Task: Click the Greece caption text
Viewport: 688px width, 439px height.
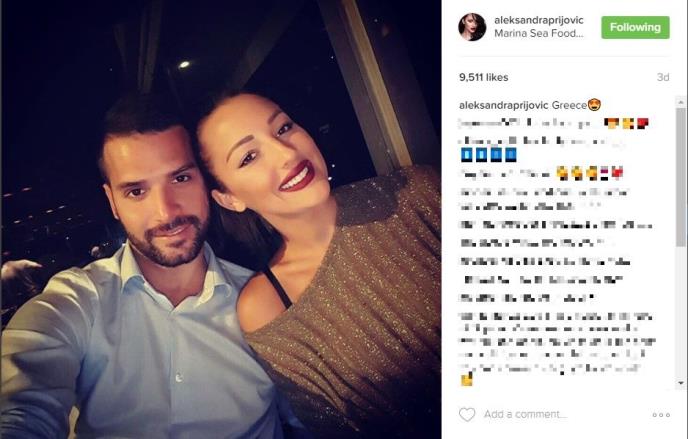Action: tap(569, 105)
